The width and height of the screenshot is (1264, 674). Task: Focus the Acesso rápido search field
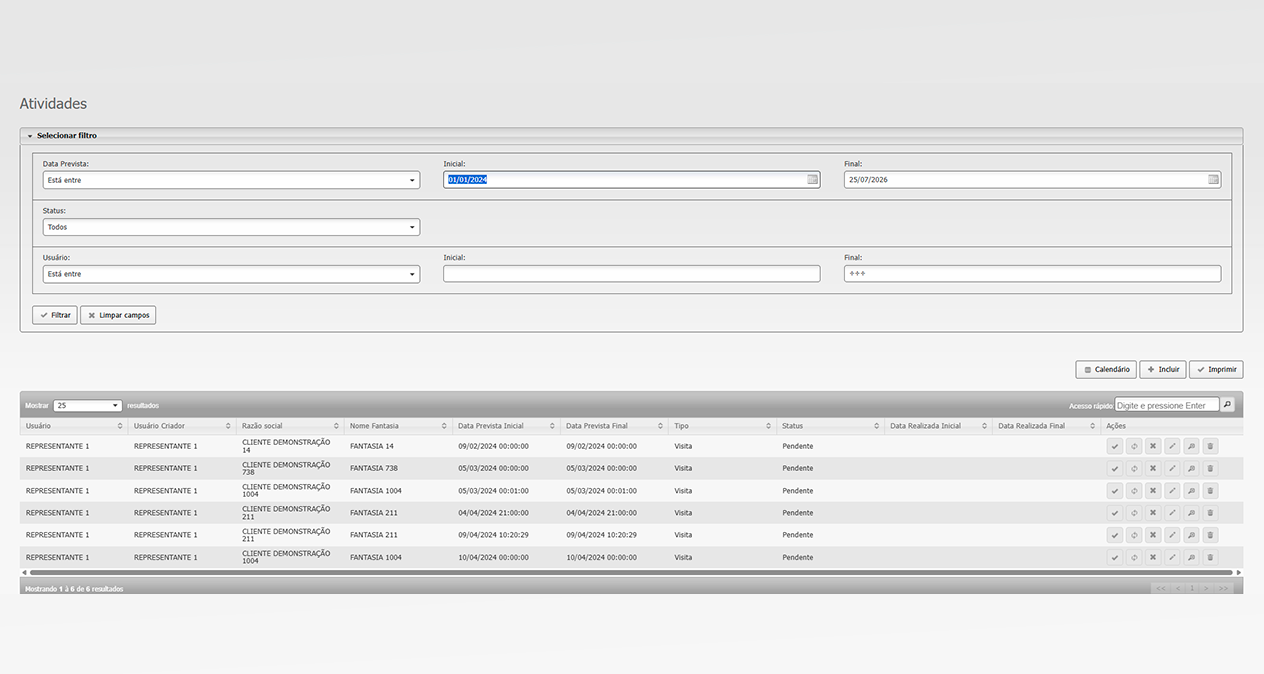tap(1167, 405)
